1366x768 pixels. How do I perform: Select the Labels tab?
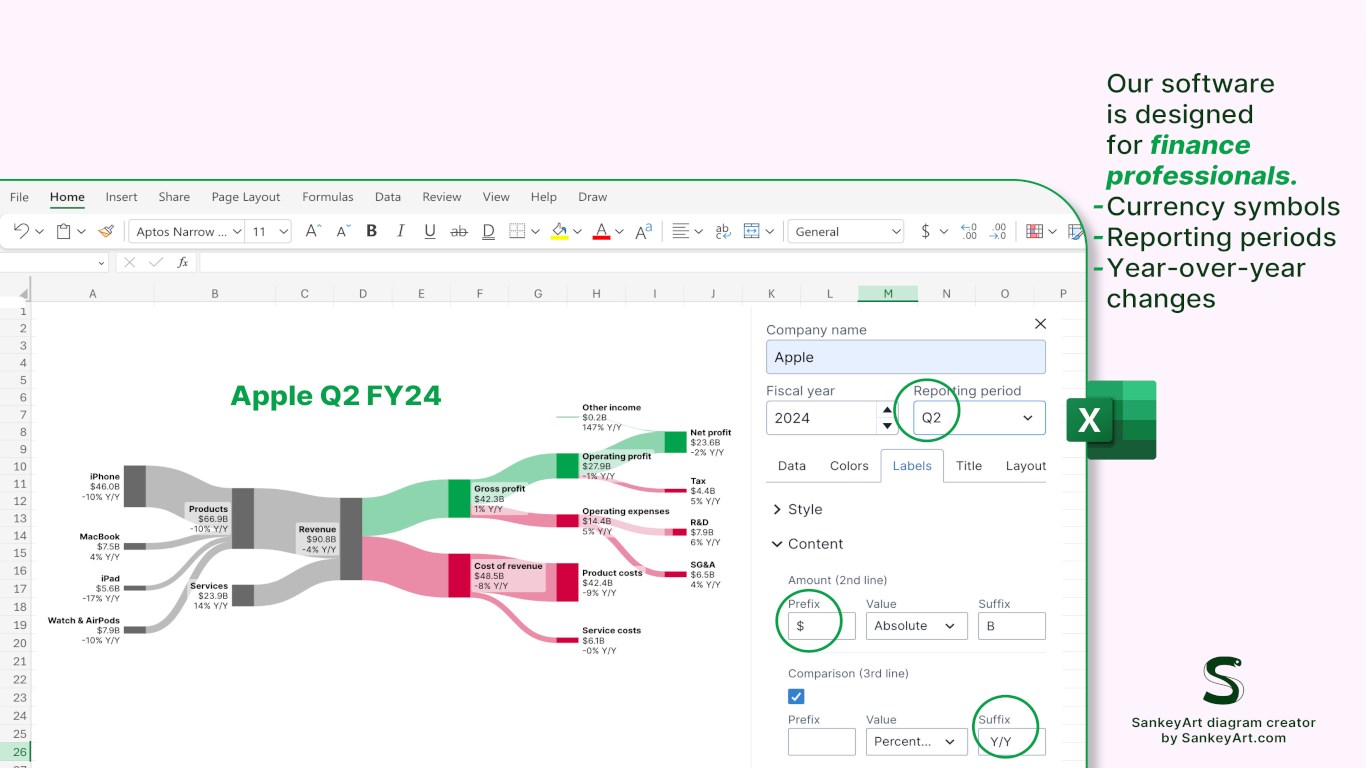tap(912, 466)
